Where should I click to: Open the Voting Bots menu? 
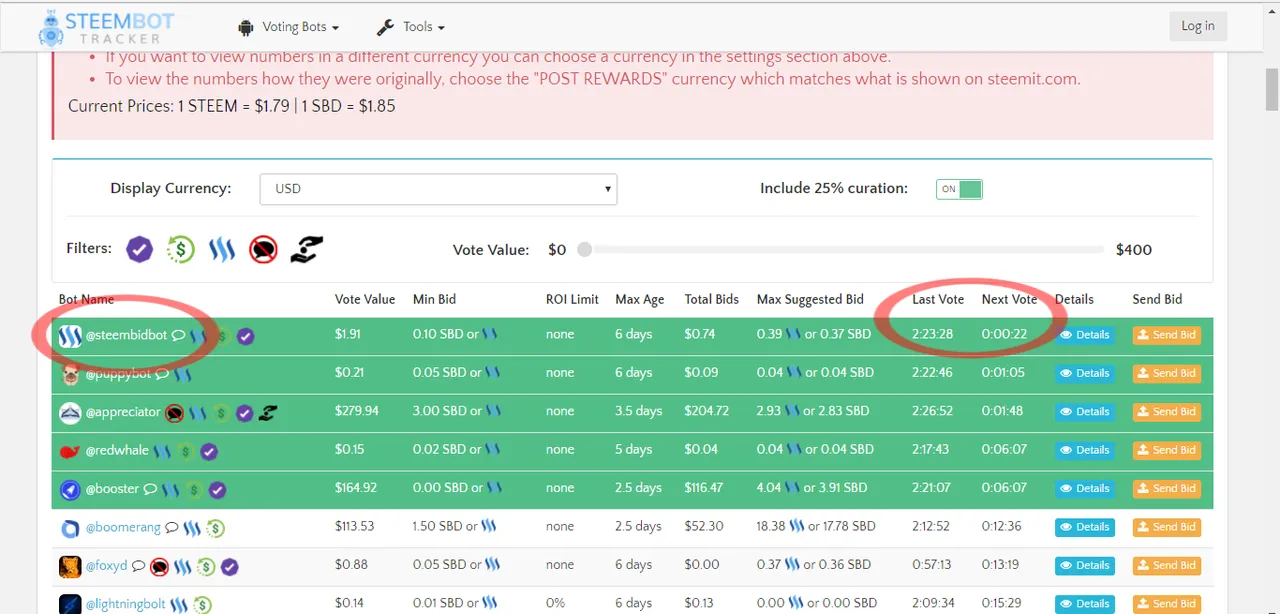[x=289, y=27]
